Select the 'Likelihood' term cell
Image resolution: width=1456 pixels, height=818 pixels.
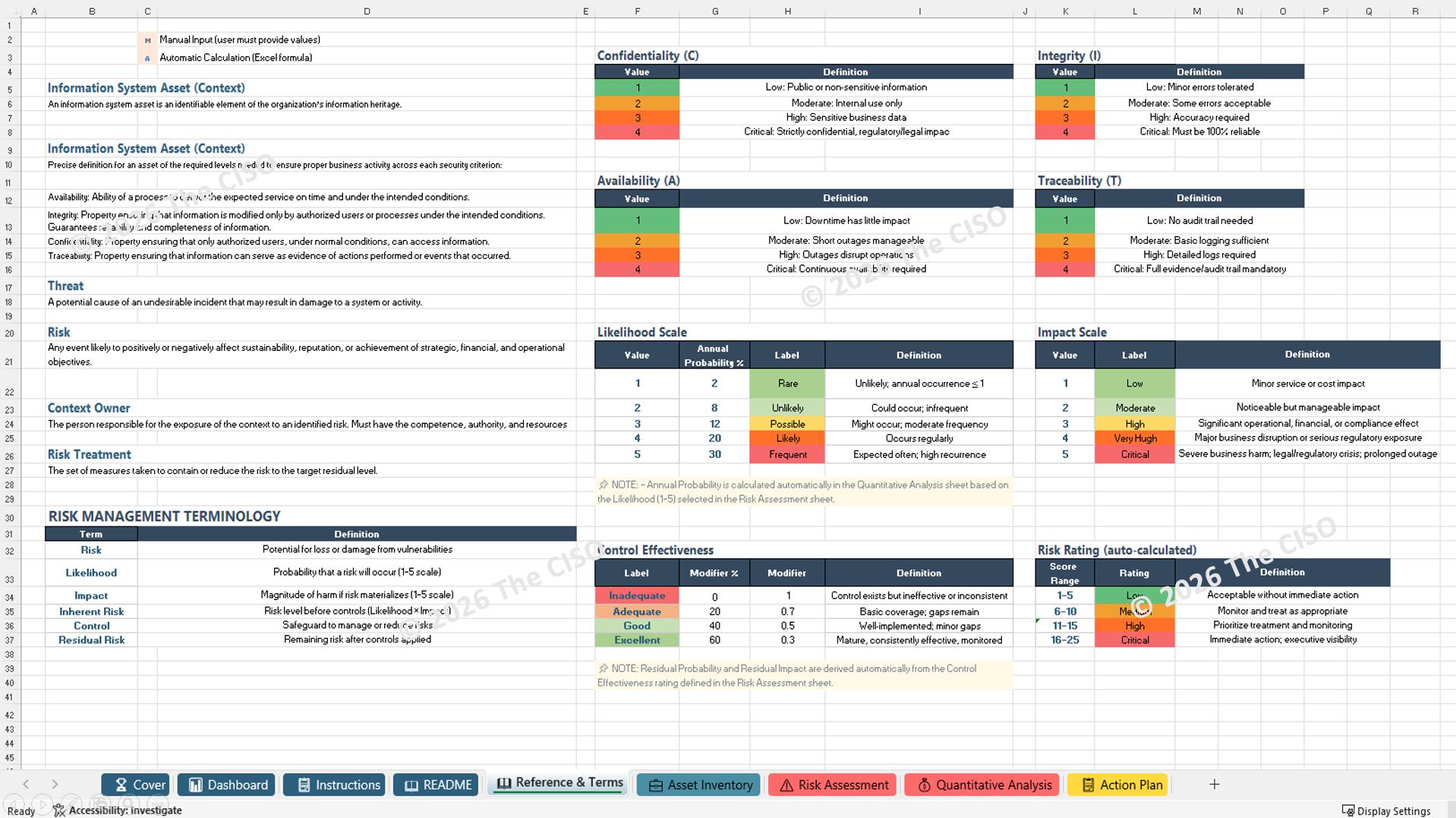tap(91, 573)
